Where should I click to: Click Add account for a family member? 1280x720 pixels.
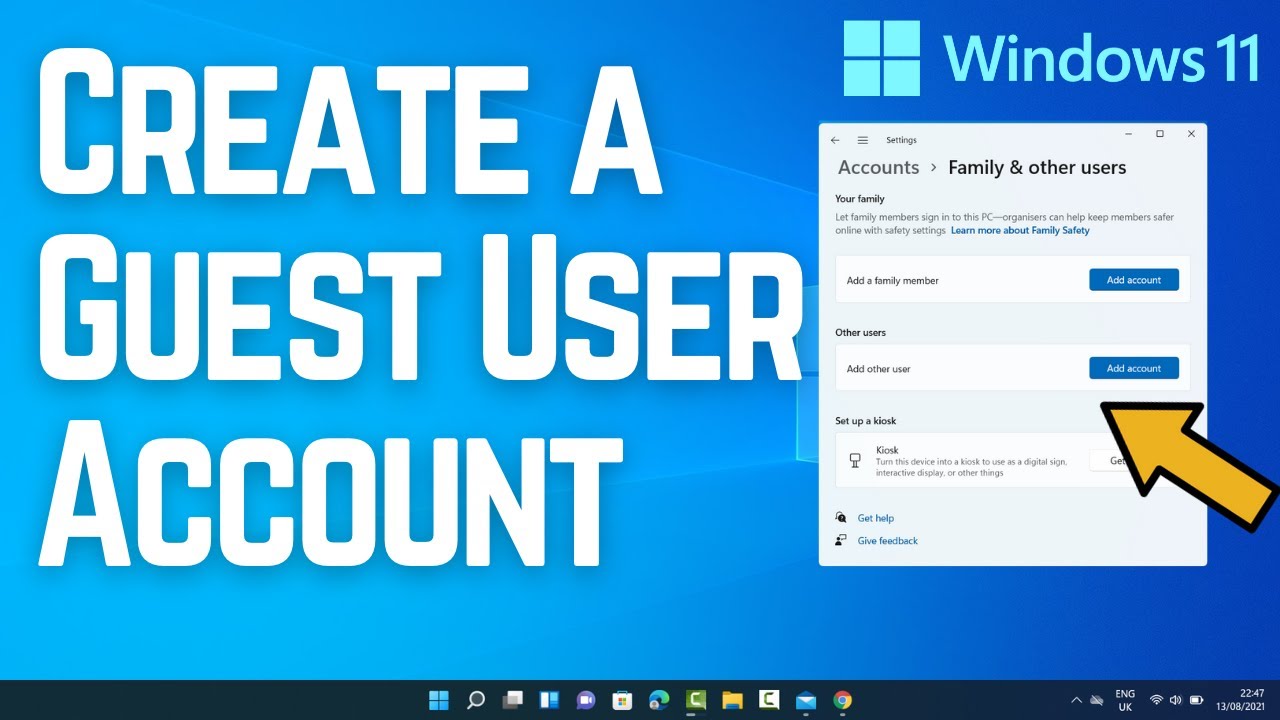pos(1134,280)
